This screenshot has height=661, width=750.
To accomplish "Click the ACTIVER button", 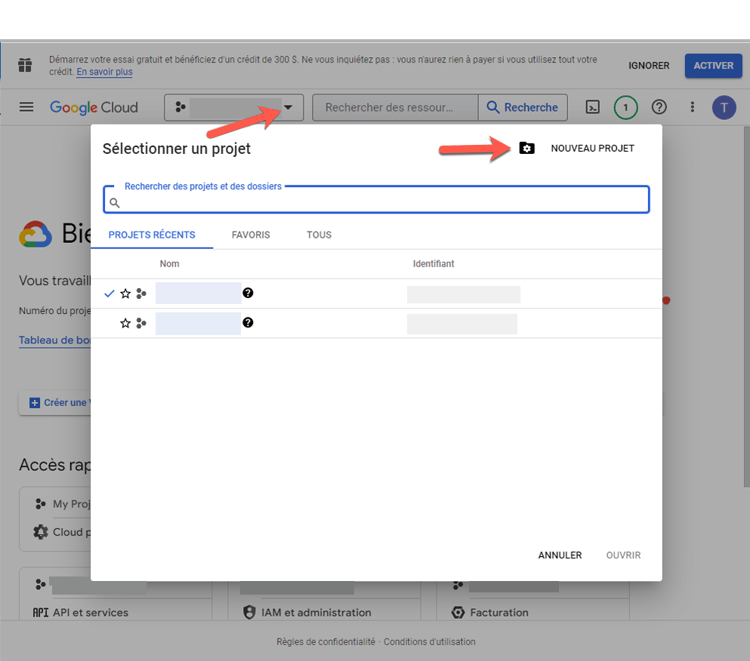I will tap(713, 66).
